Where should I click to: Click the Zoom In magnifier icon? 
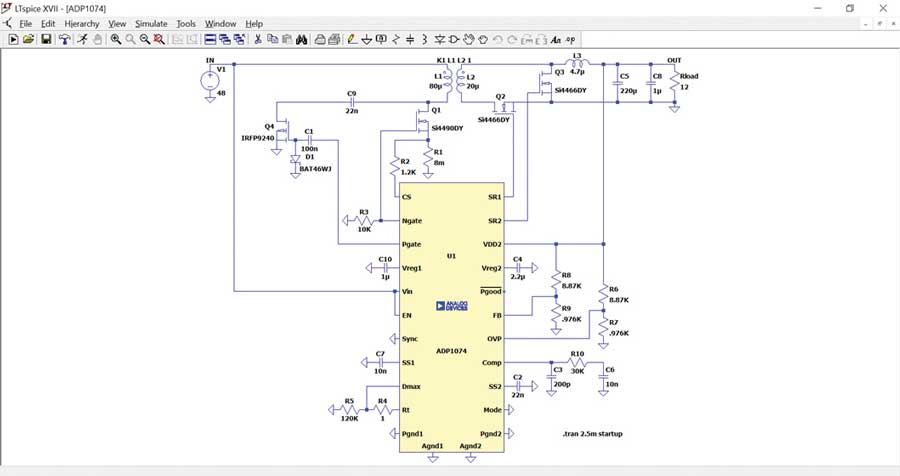pyautogui.click(x=116, y=39)
